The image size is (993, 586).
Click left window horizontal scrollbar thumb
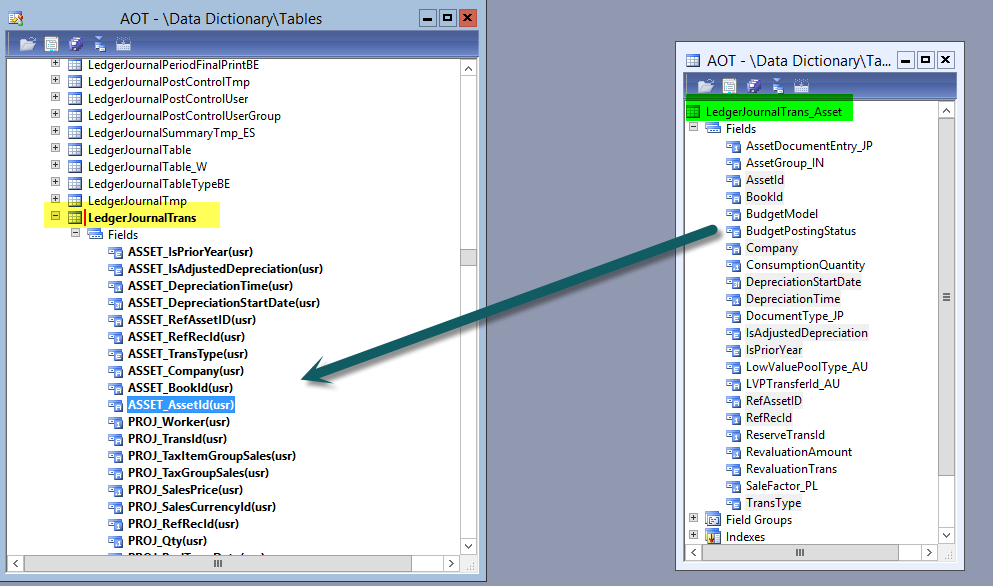coord(218,563)
